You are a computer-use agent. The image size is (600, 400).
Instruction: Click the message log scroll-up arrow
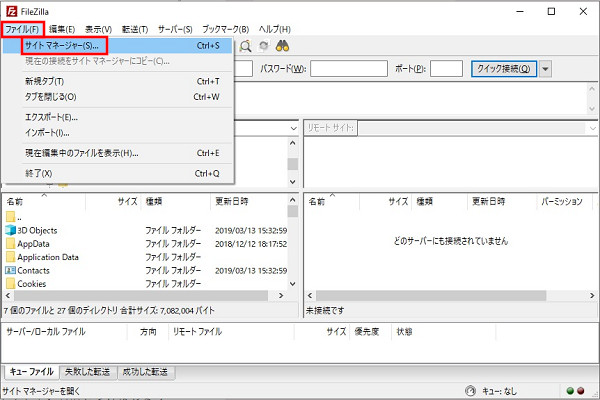[592, 88]
